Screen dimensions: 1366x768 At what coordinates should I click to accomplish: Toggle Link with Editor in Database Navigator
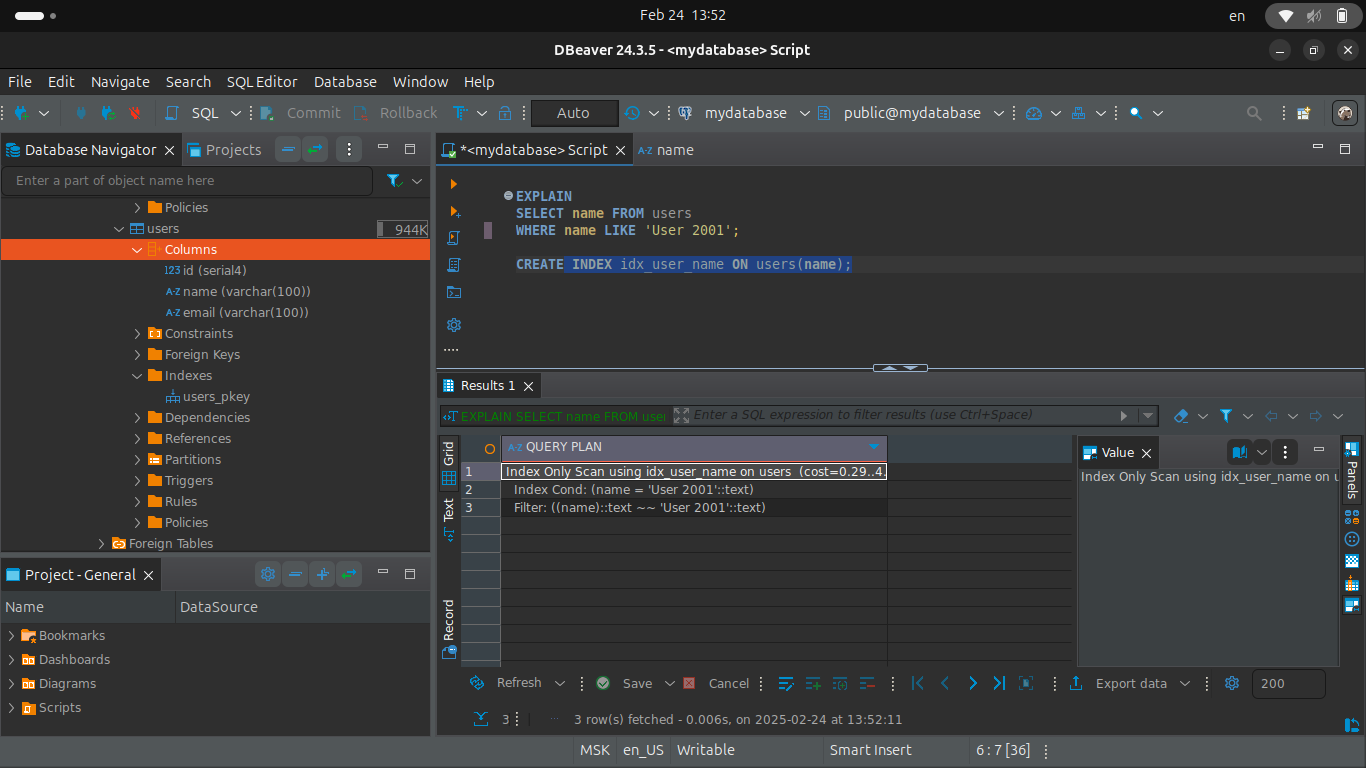315,150
